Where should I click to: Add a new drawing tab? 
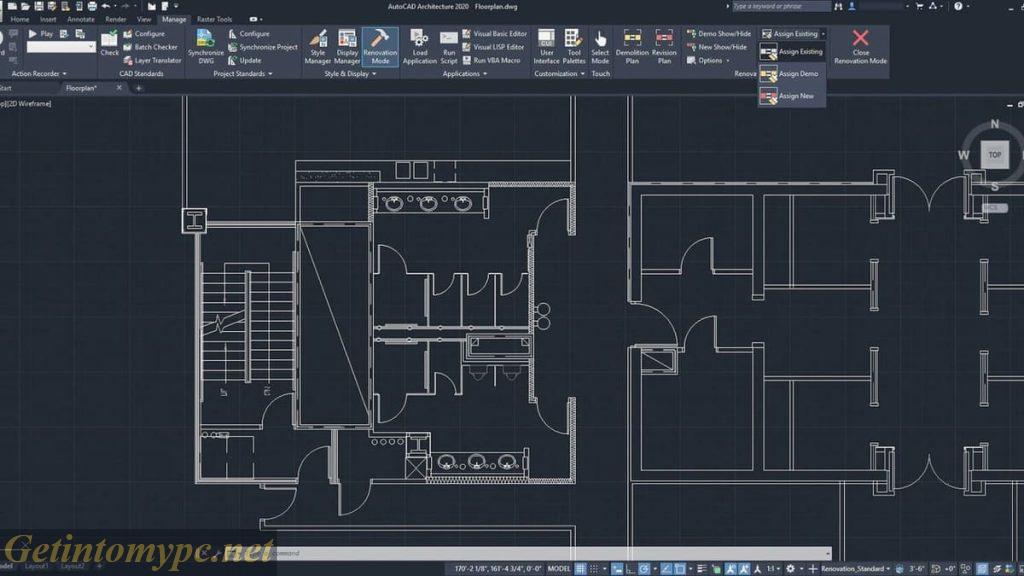coord(138,88)
